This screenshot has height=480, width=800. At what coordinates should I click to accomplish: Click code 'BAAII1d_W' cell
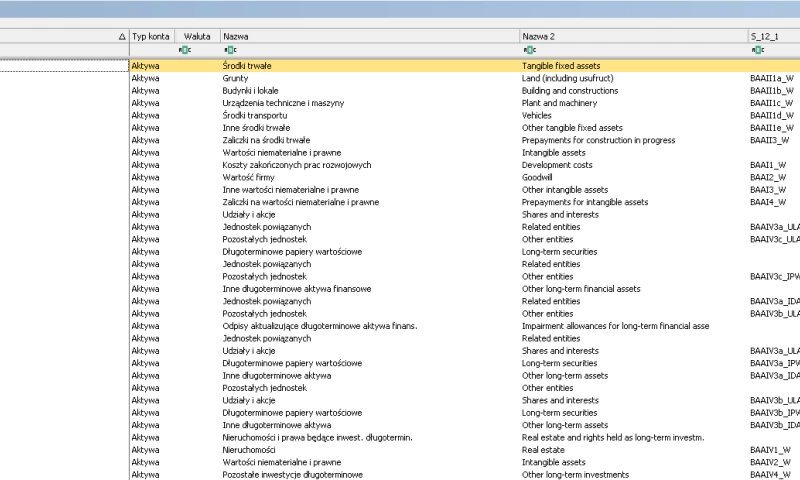point(772,115)
